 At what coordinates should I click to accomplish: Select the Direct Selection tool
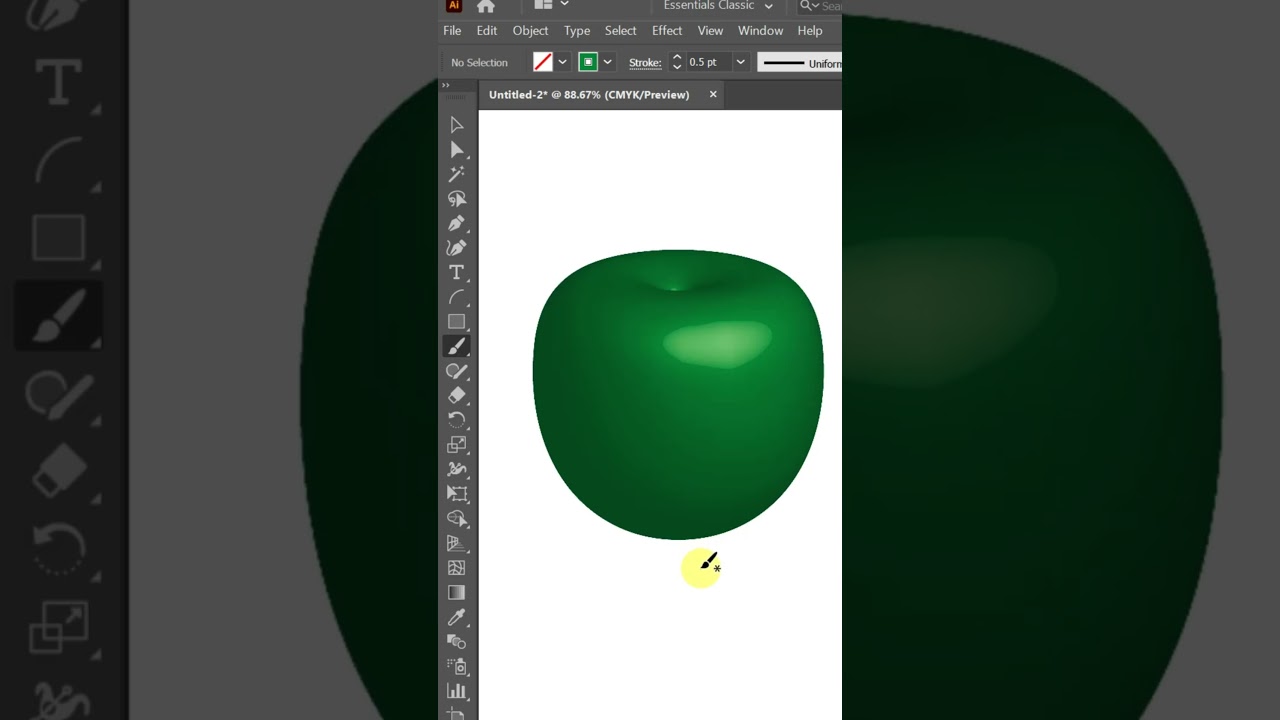456,150
